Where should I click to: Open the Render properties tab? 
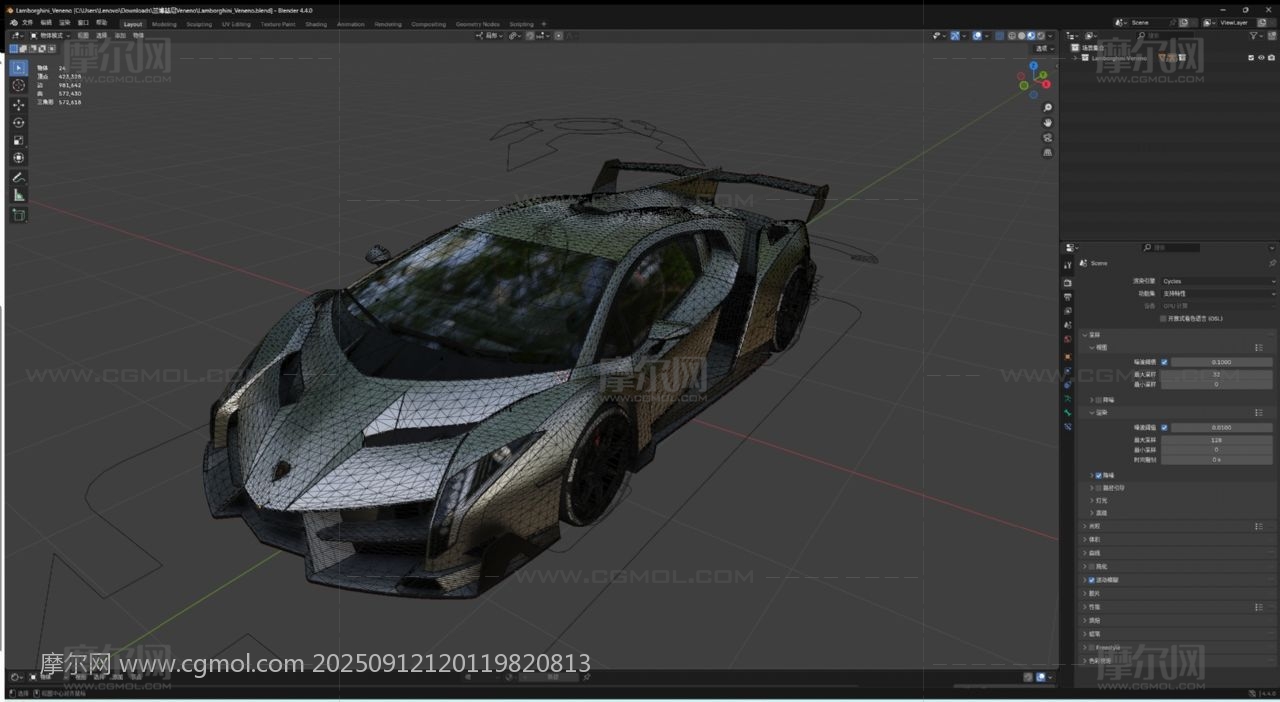point(1068,283)
